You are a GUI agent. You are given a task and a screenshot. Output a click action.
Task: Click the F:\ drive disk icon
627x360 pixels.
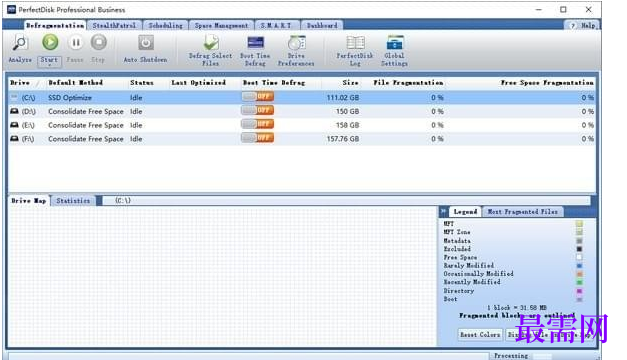14,138
